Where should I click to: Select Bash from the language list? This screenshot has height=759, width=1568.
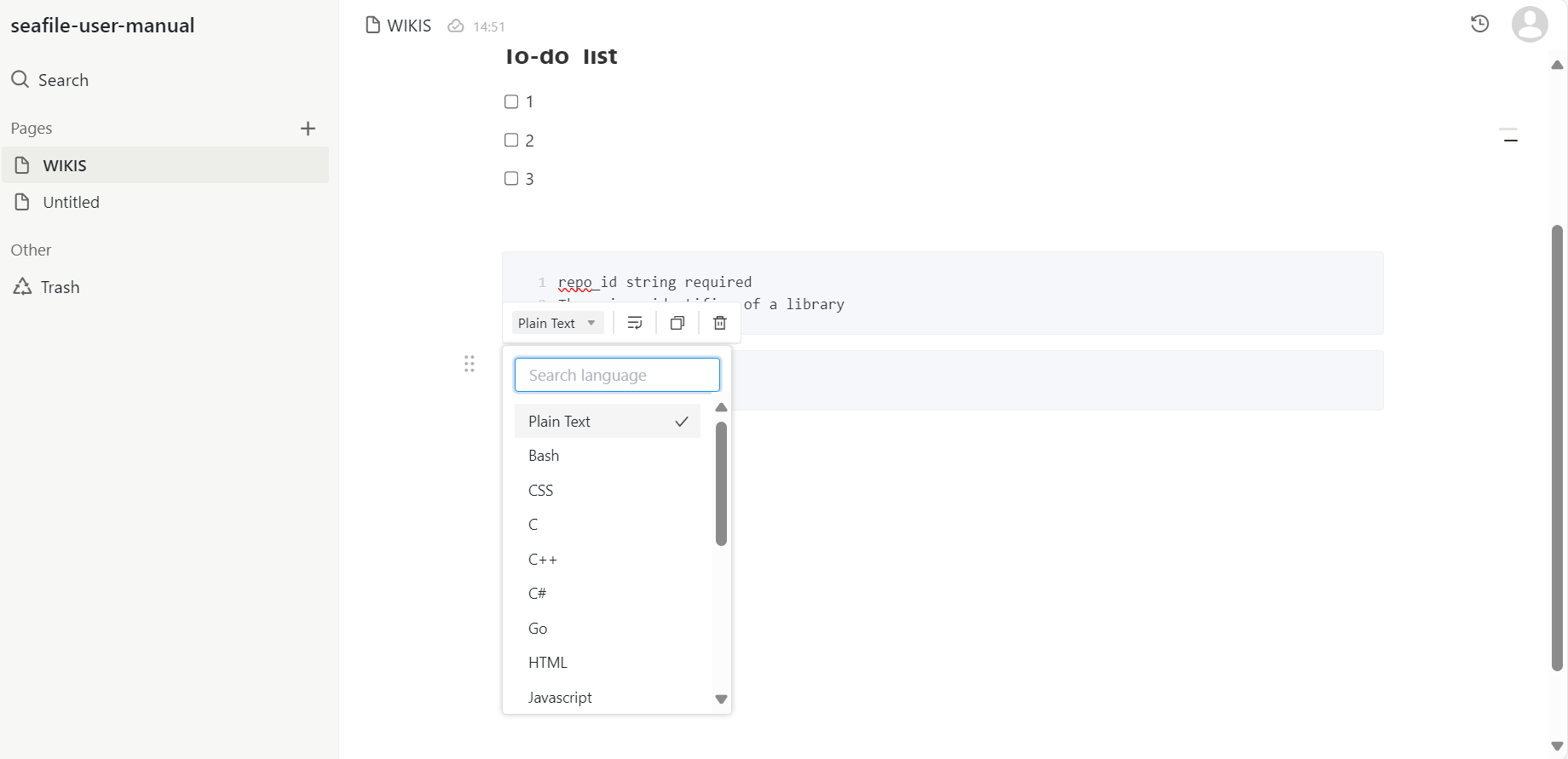544,456
